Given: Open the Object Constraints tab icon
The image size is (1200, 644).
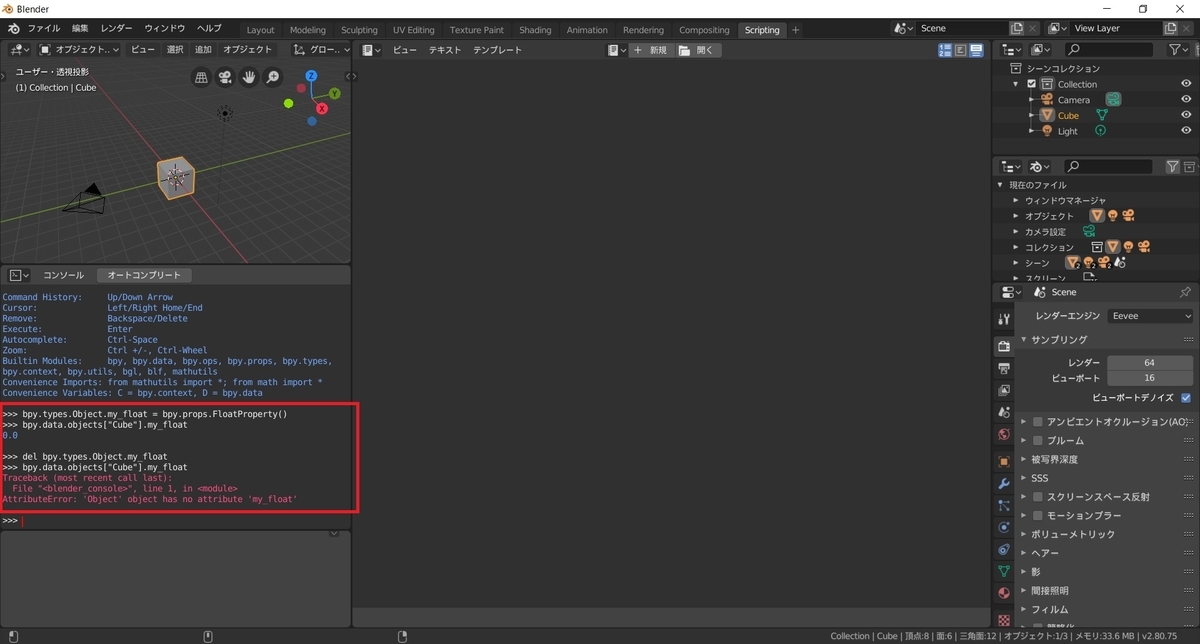Looking at the screenshot, I should point(1004,549).
